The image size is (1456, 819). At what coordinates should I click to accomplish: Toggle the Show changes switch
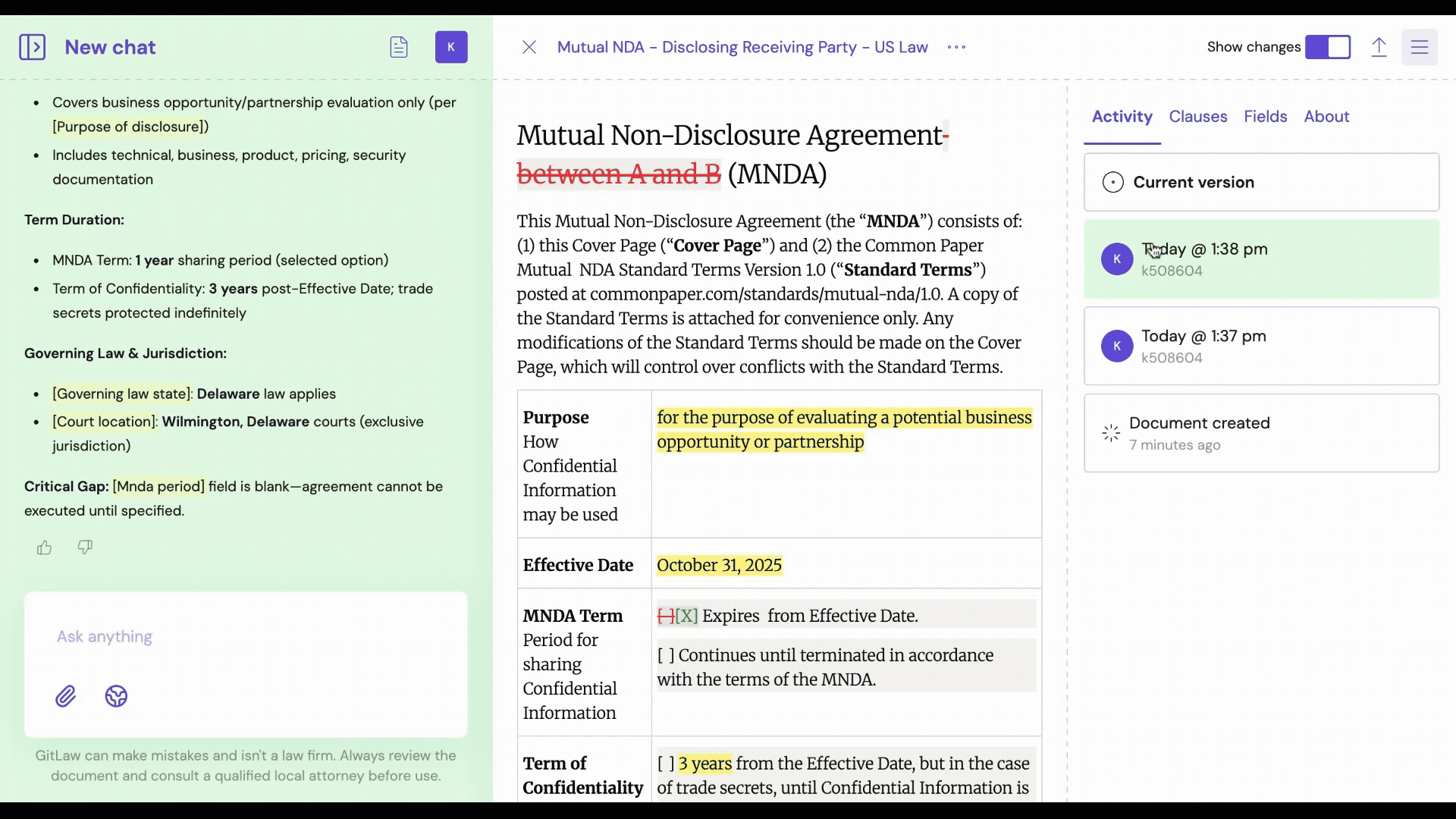(x=1327, y=47)
